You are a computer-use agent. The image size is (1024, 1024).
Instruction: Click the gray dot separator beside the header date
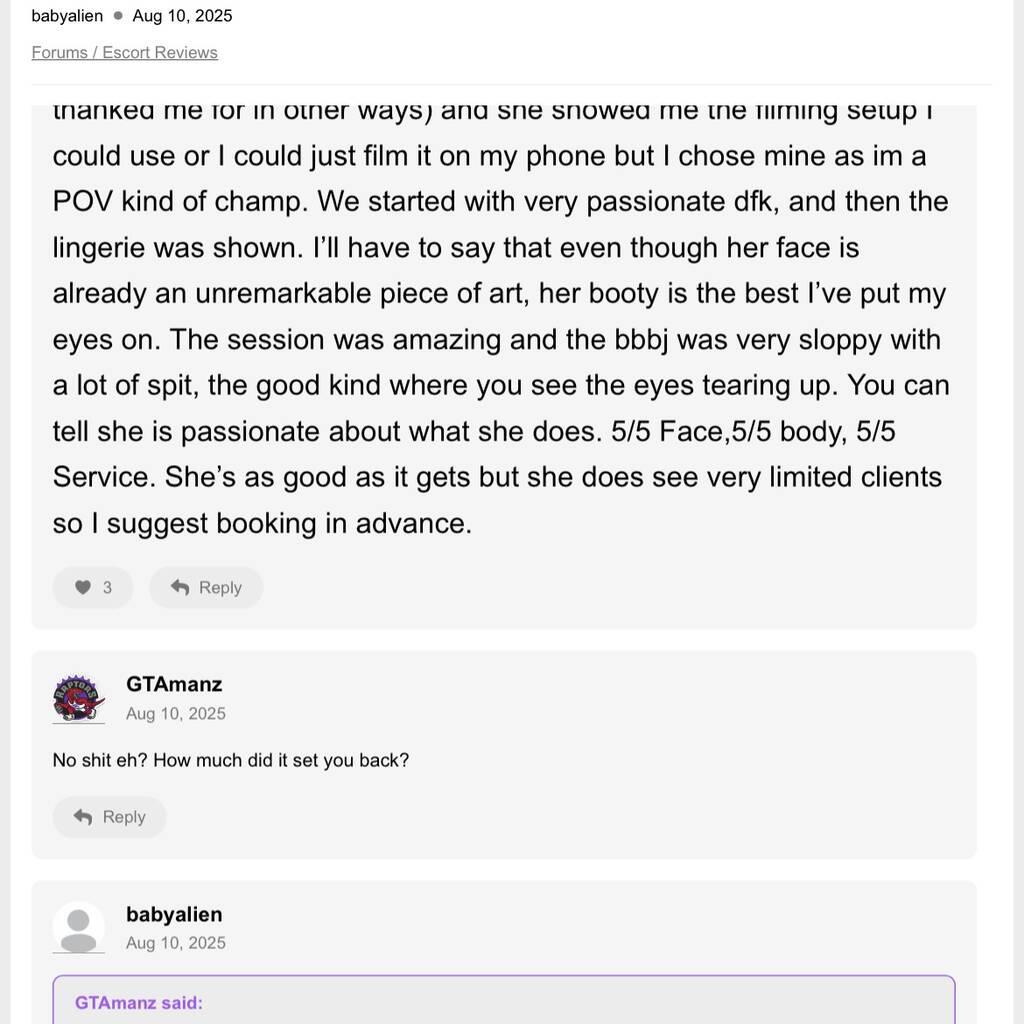pyautogui.click(x=118, y=16)
